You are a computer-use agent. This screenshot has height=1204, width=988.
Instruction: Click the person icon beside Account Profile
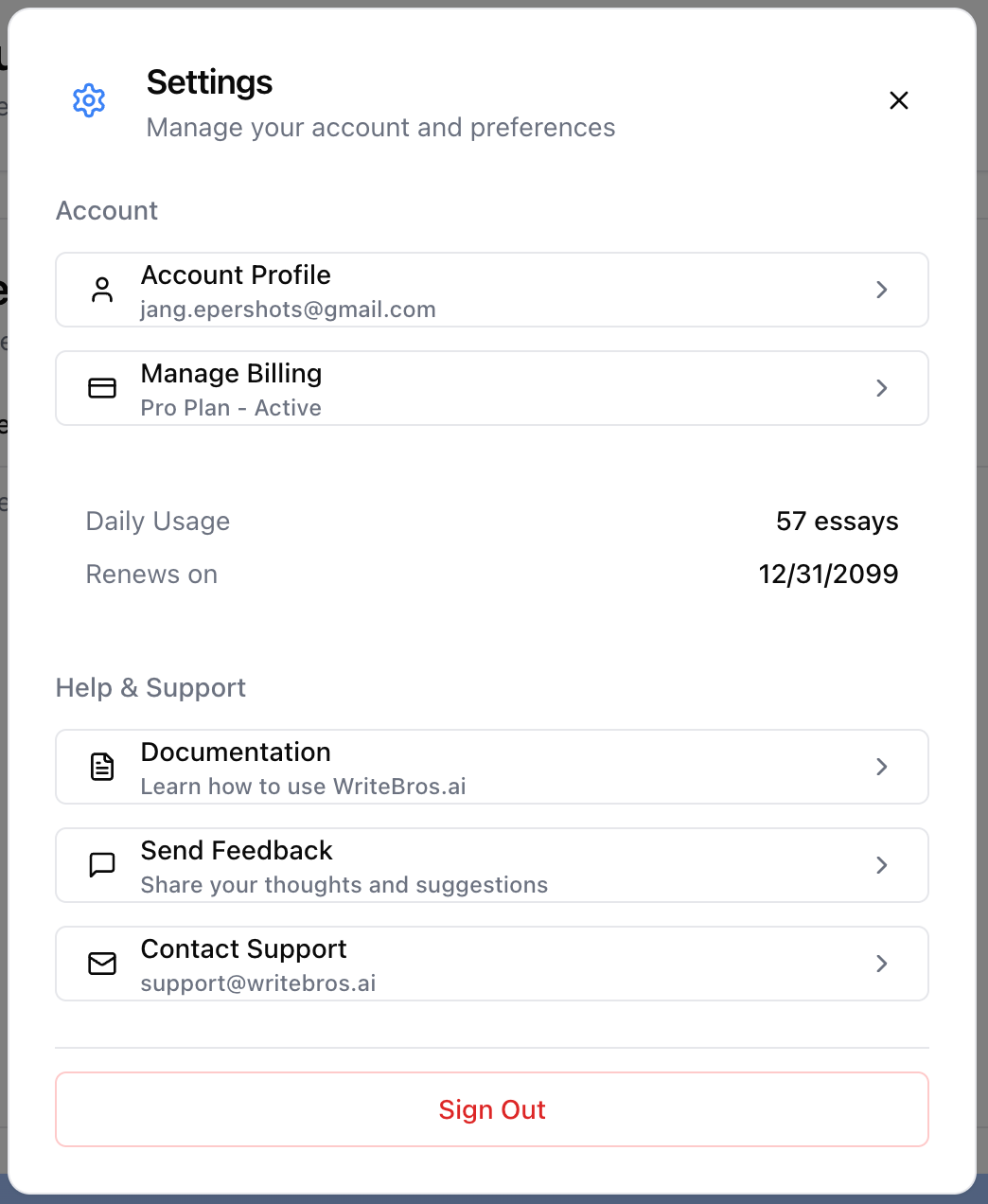(102, 290)
